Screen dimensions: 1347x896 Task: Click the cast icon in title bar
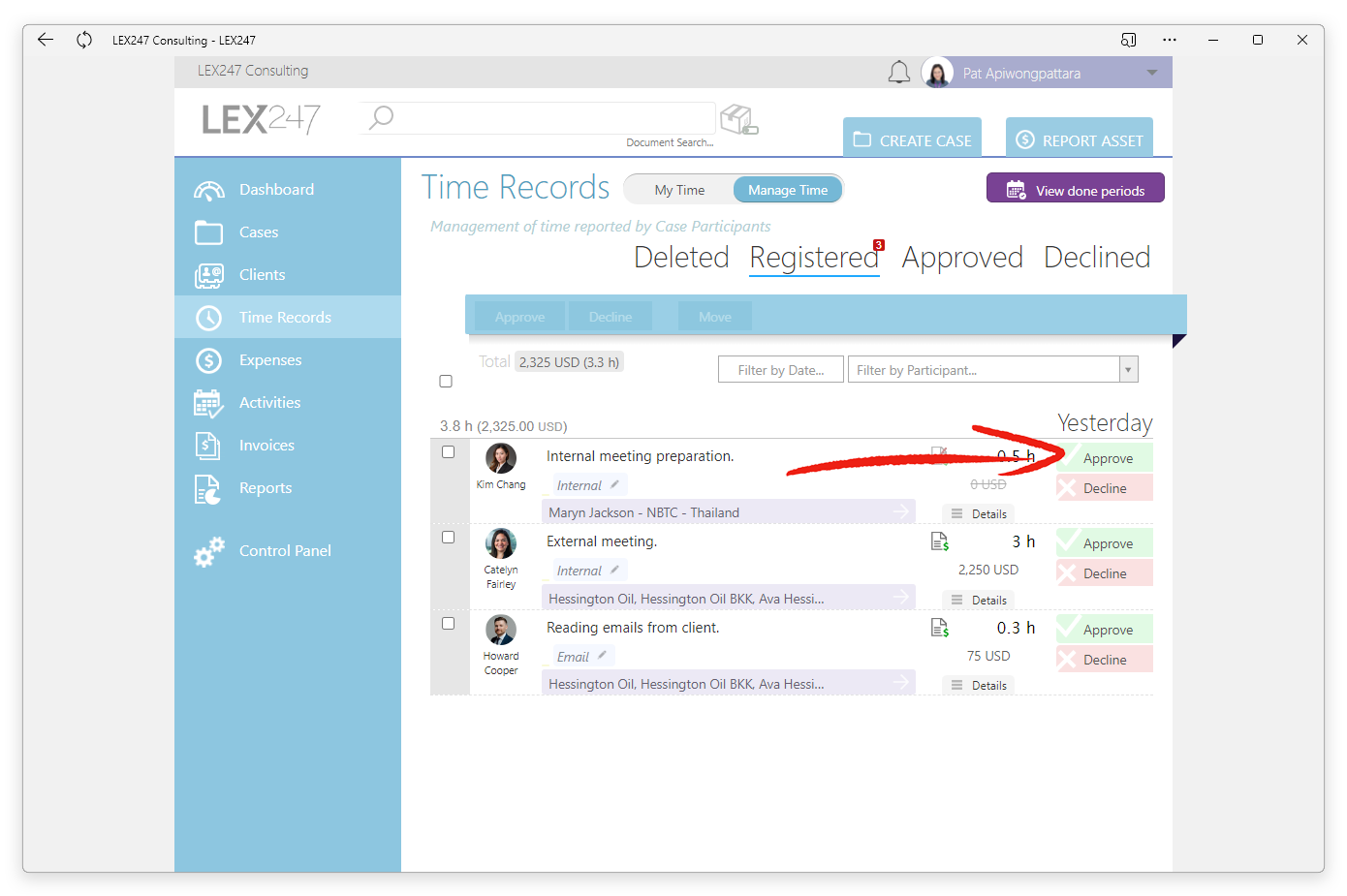1128,40
